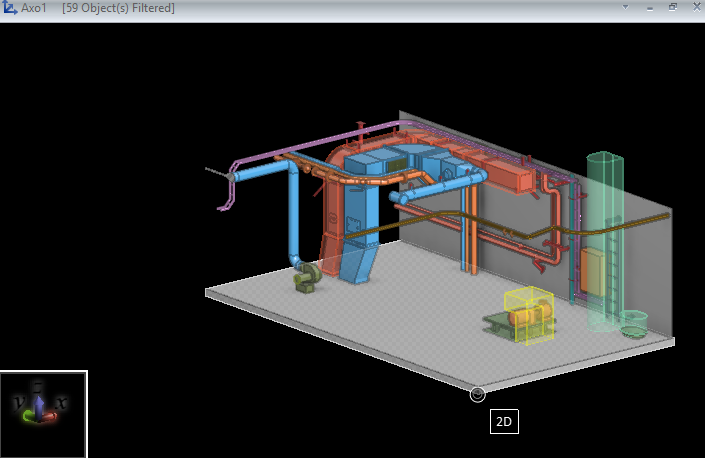This screenshot has height=458, width=705.
Task: Select the green basket near the right corner
Action: click(633, 323)
